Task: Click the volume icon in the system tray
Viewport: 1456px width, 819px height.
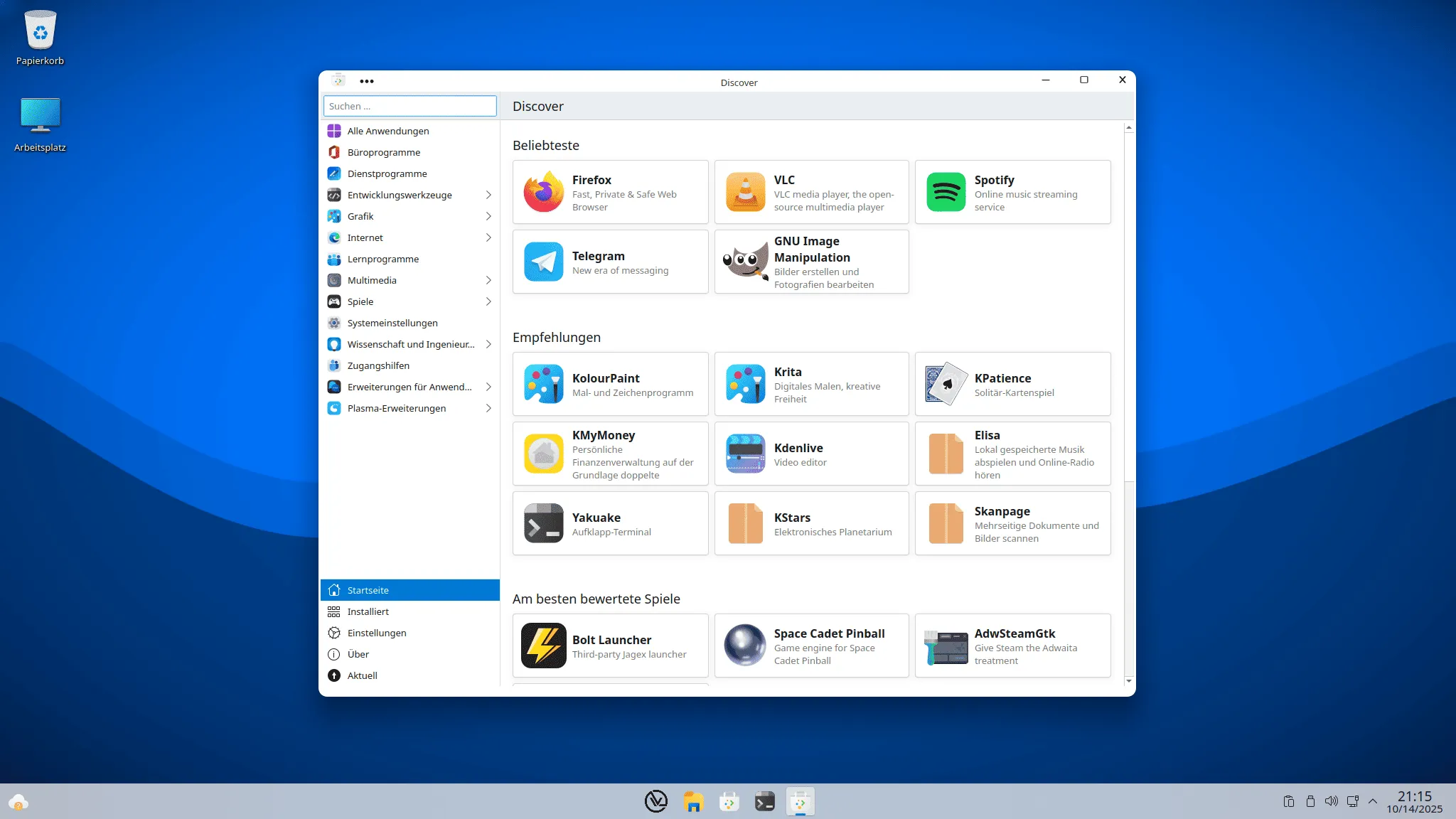Action: tap(1331, 801)
